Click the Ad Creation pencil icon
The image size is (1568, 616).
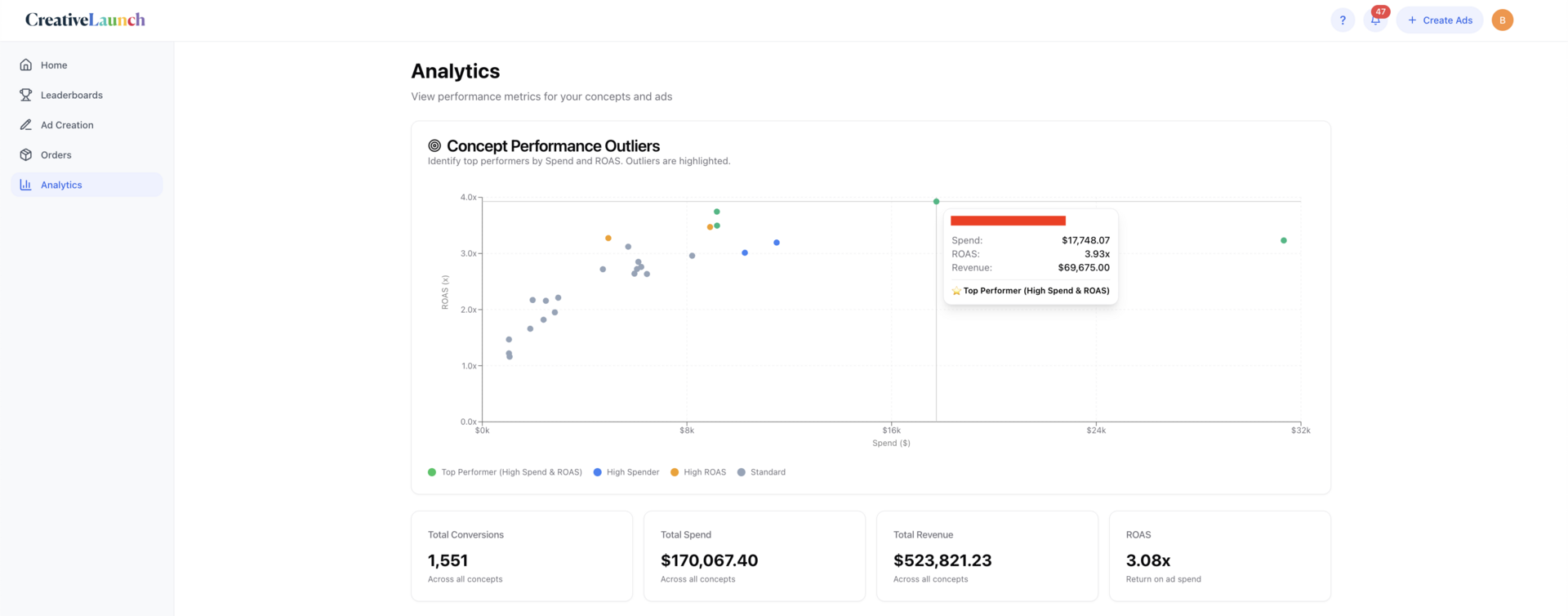tap(26, 125)
